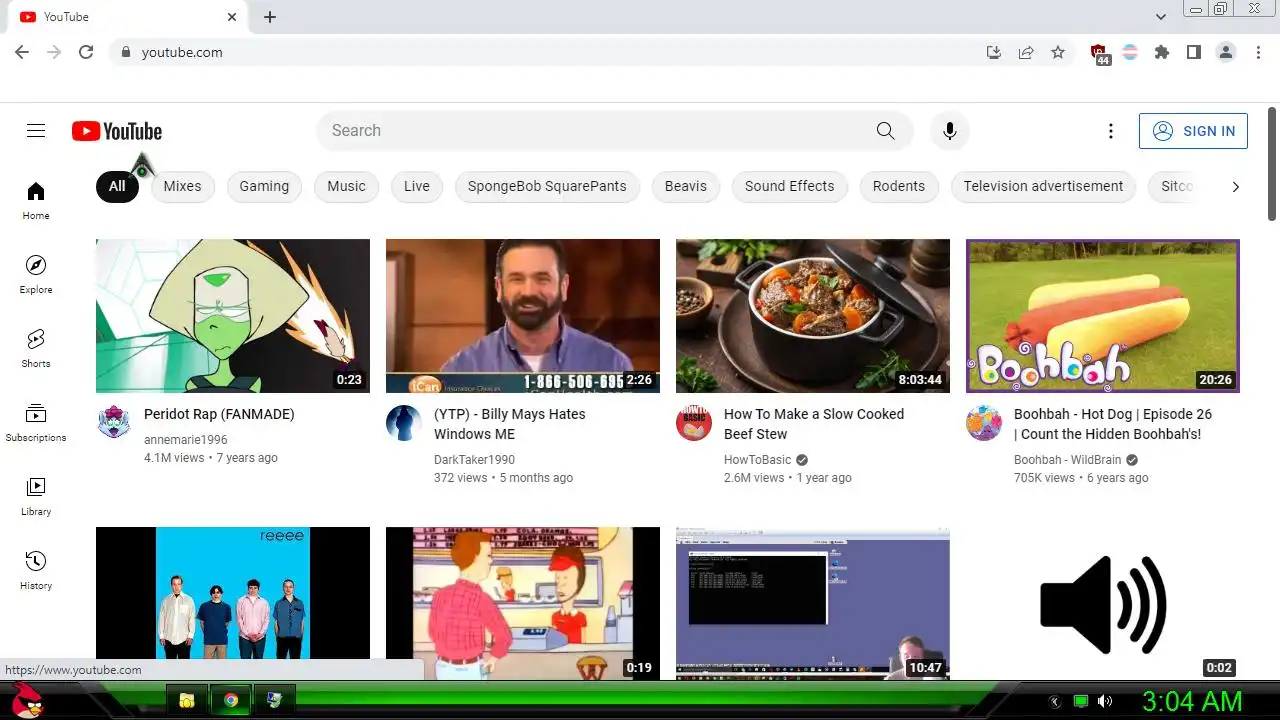Screen dimensions: 1280x720
Task: Open the Boohbah hot dog thumbnail
Action: coord(1103,316)
